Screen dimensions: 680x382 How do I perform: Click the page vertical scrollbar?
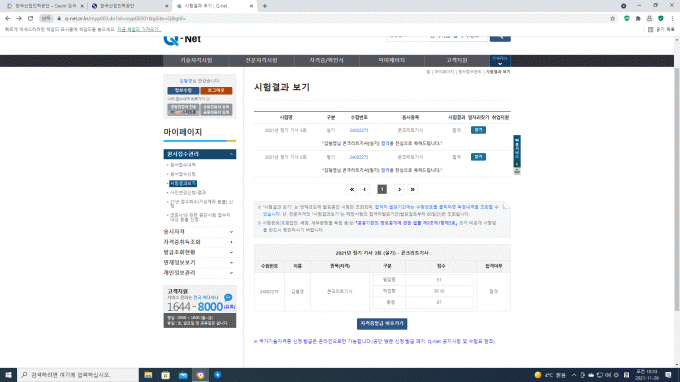[677, 189]
